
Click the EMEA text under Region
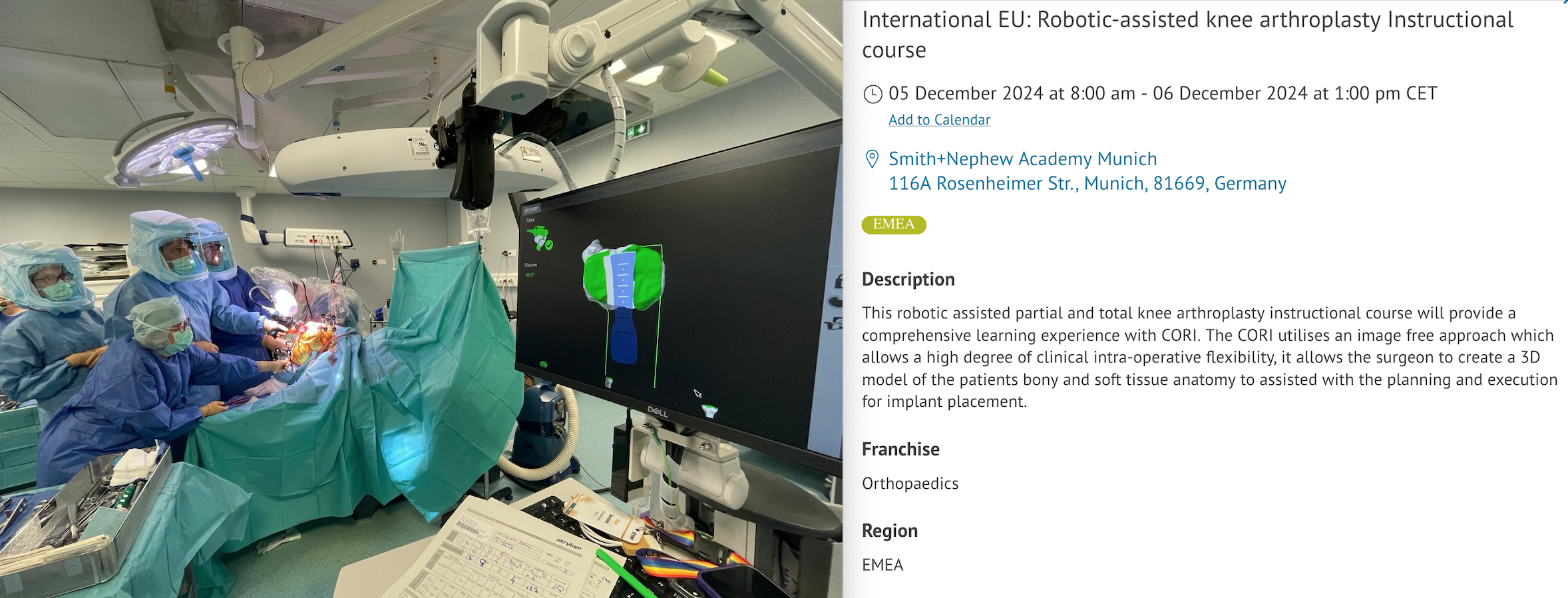click(882, 565)
